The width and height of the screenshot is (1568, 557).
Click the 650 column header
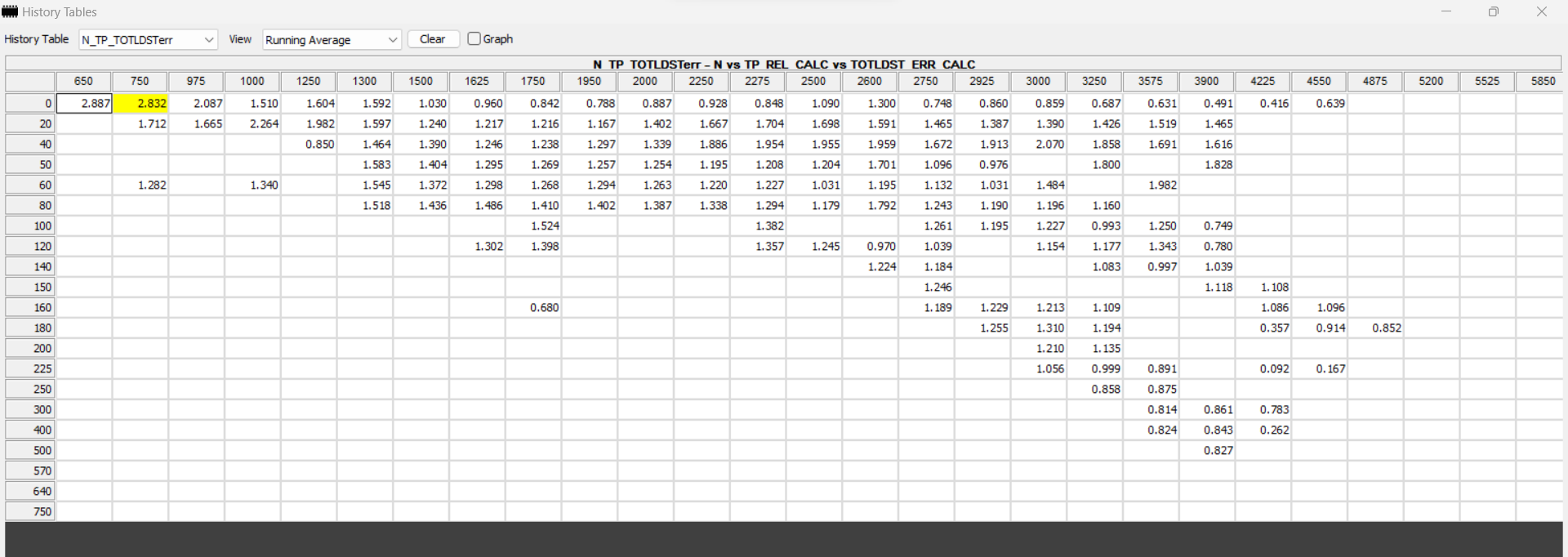83,81
